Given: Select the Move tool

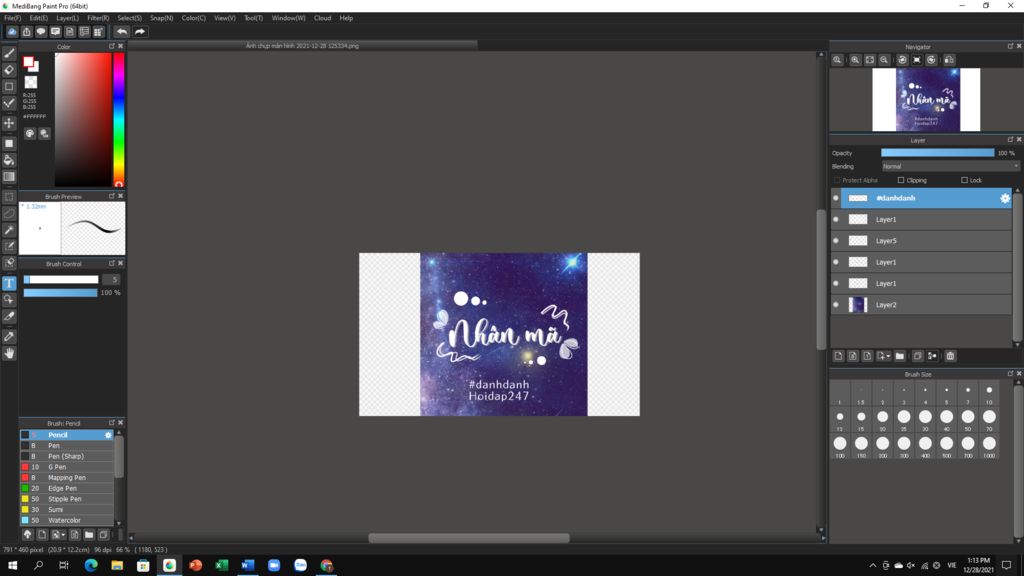Looking at the screenshot, I should pos(9,123).
